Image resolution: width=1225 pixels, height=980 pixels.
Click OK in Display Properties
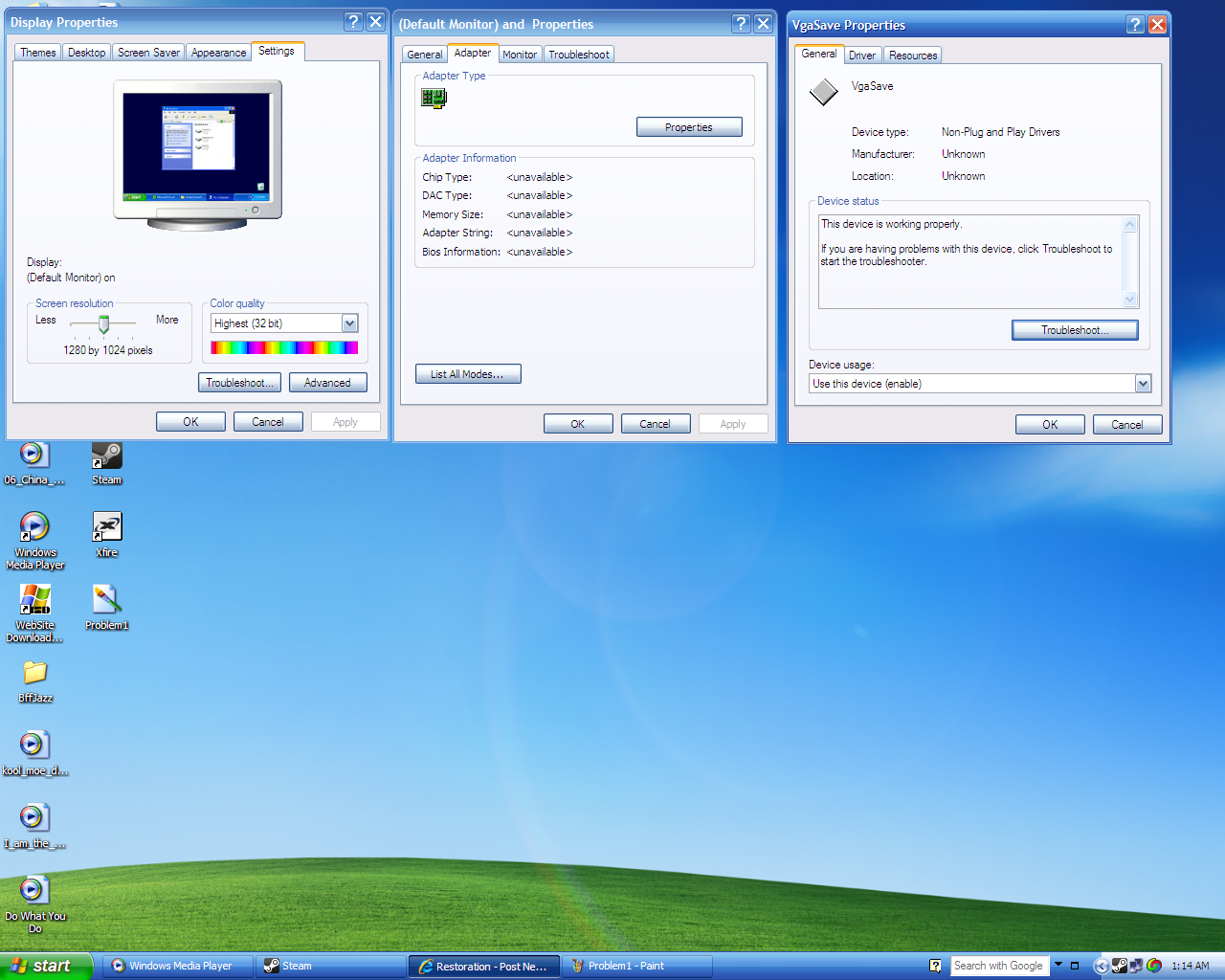coord(190,422)
